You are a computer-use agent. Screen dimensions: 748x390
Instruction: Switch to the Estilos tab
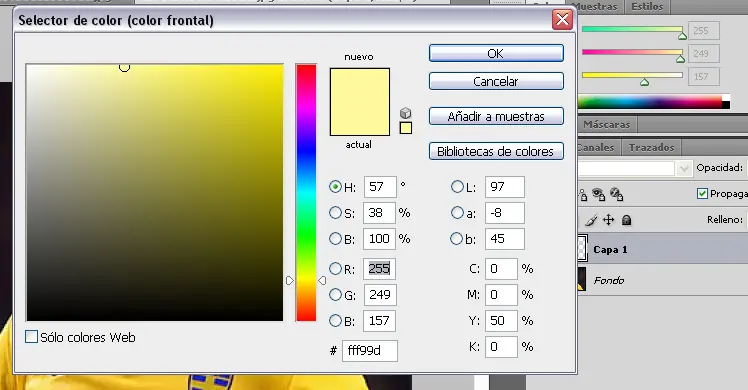(x=647, y=7)
